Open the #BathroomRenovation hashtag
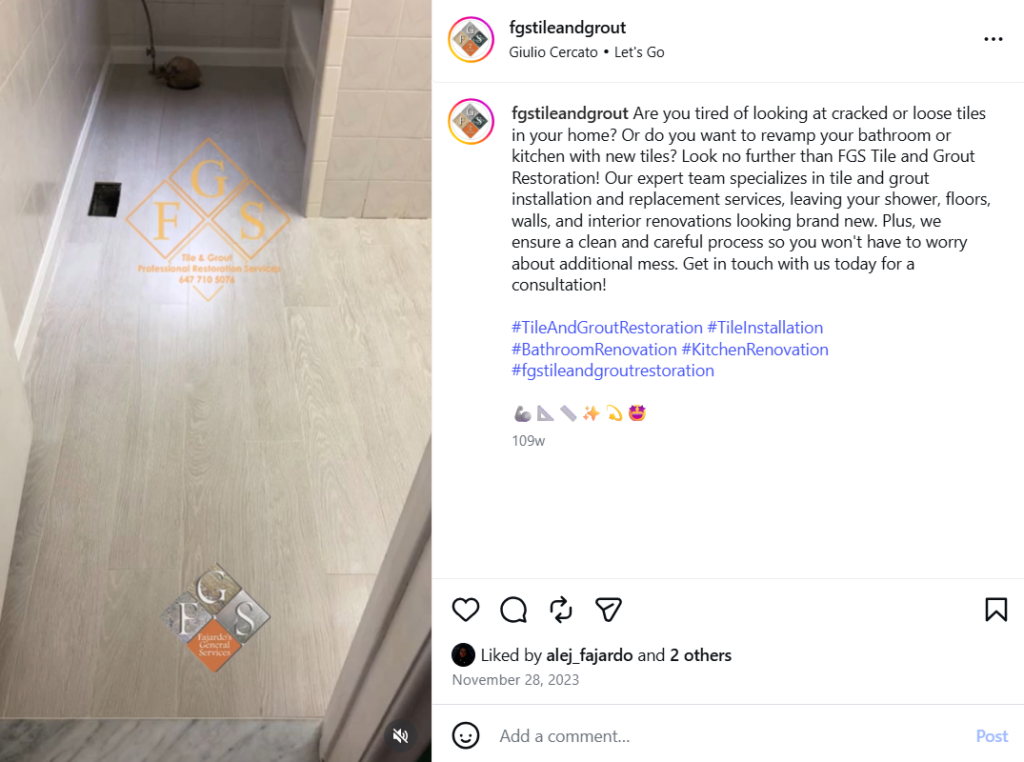 594,349
